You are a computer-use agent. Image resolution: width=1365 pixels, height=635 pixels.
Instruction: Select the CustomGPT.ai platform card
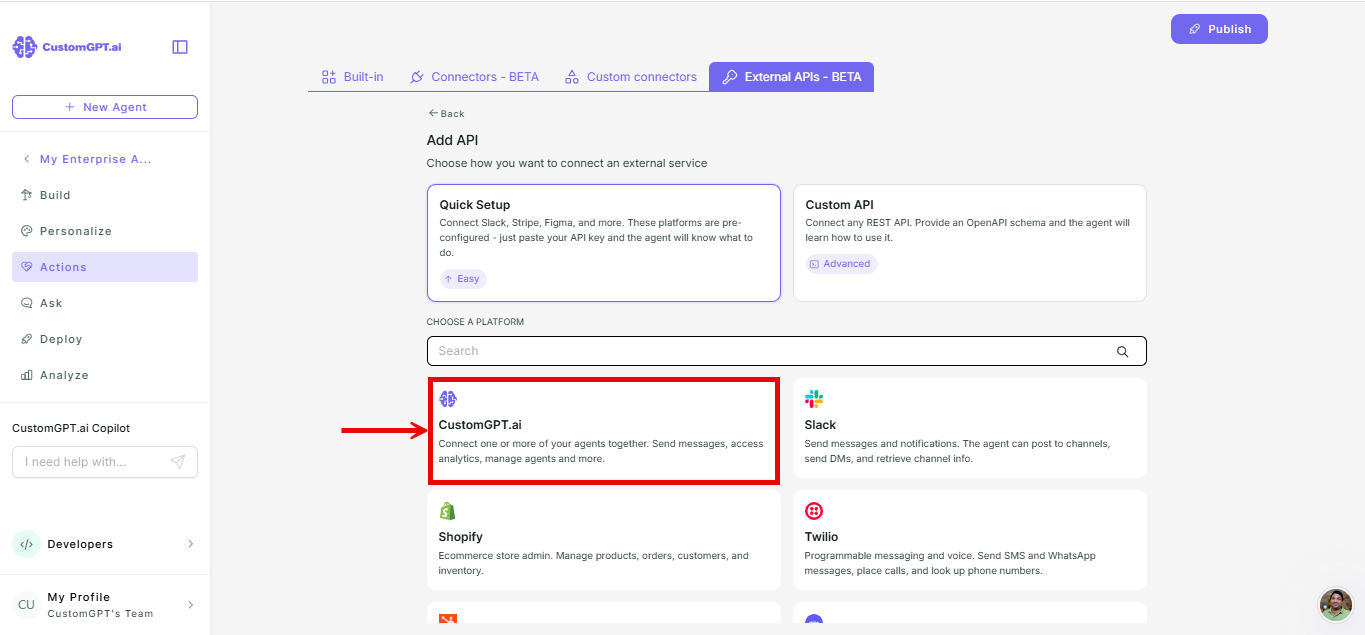[x=604, y=431]
